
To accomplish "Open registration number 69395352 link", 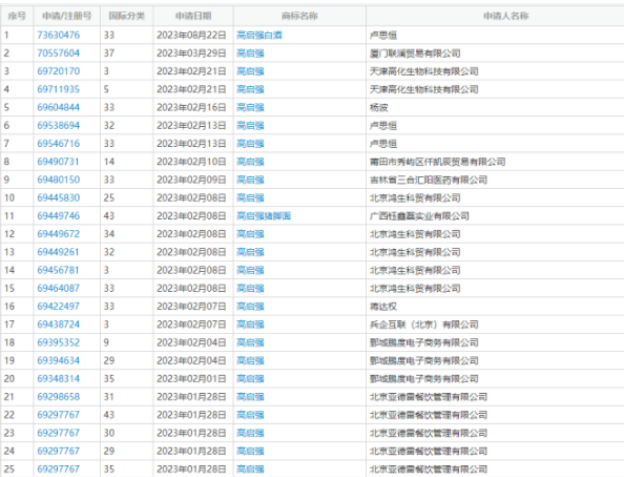I will point(58,342).
